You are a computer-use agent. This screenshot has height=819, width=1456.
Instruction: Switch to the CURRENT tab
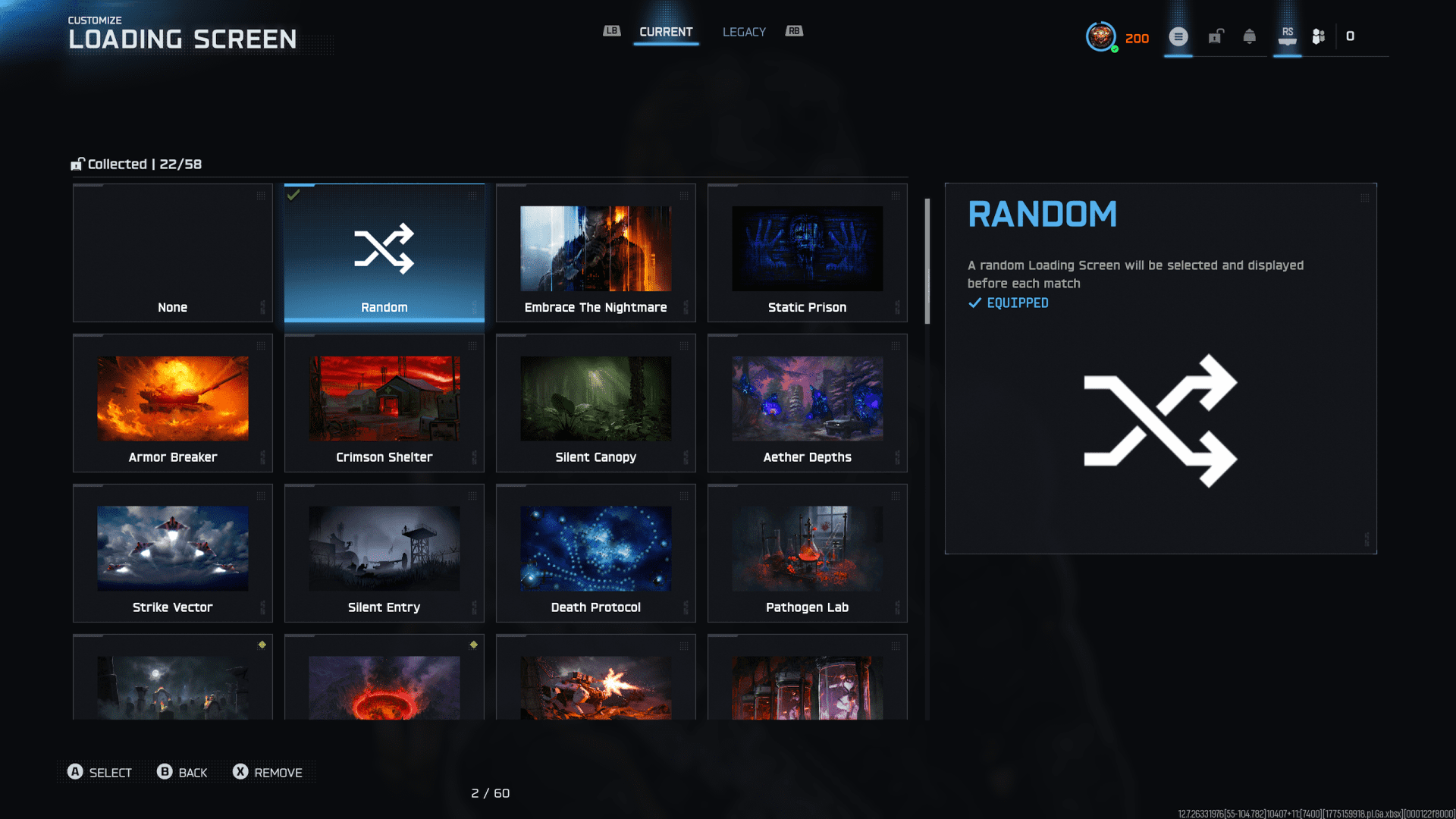tap(666, 32)
